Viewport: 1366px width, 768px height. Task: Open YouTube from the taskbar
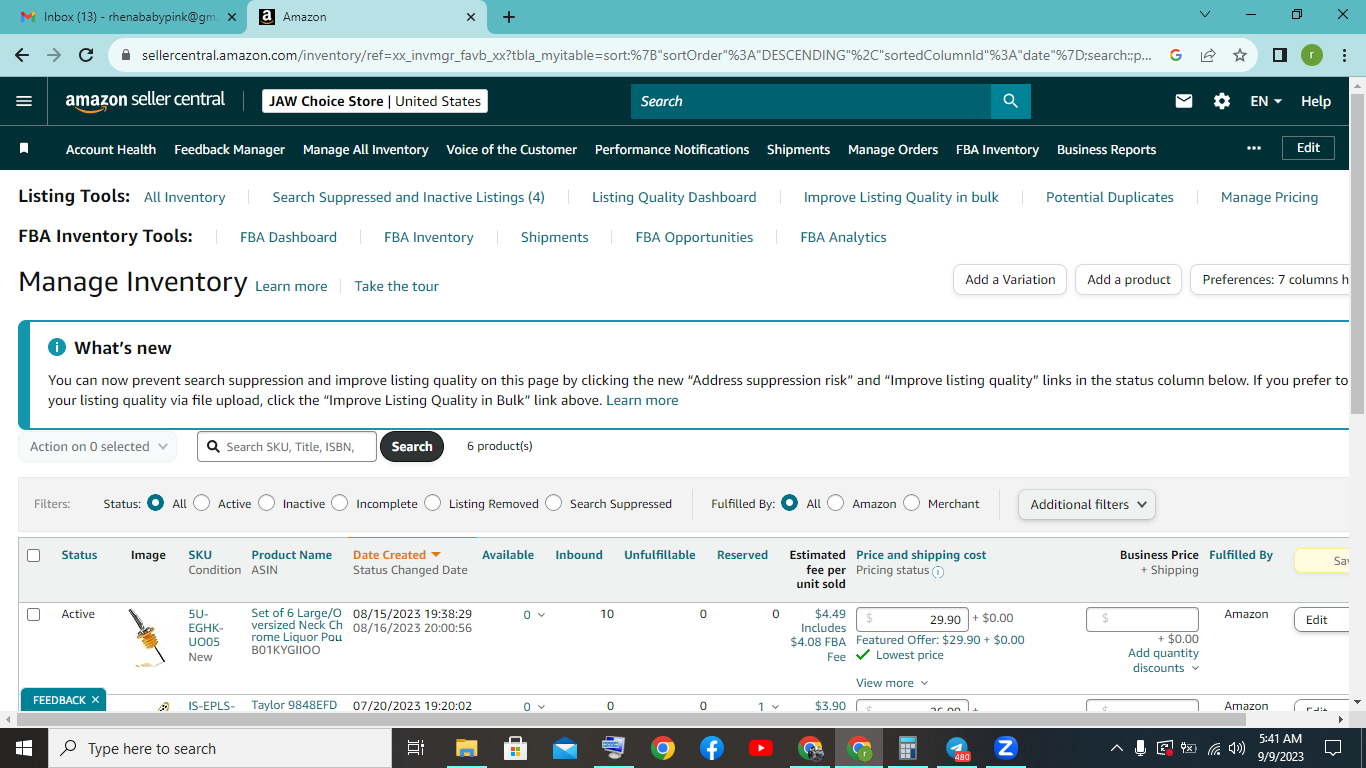(x=761, y=748)
